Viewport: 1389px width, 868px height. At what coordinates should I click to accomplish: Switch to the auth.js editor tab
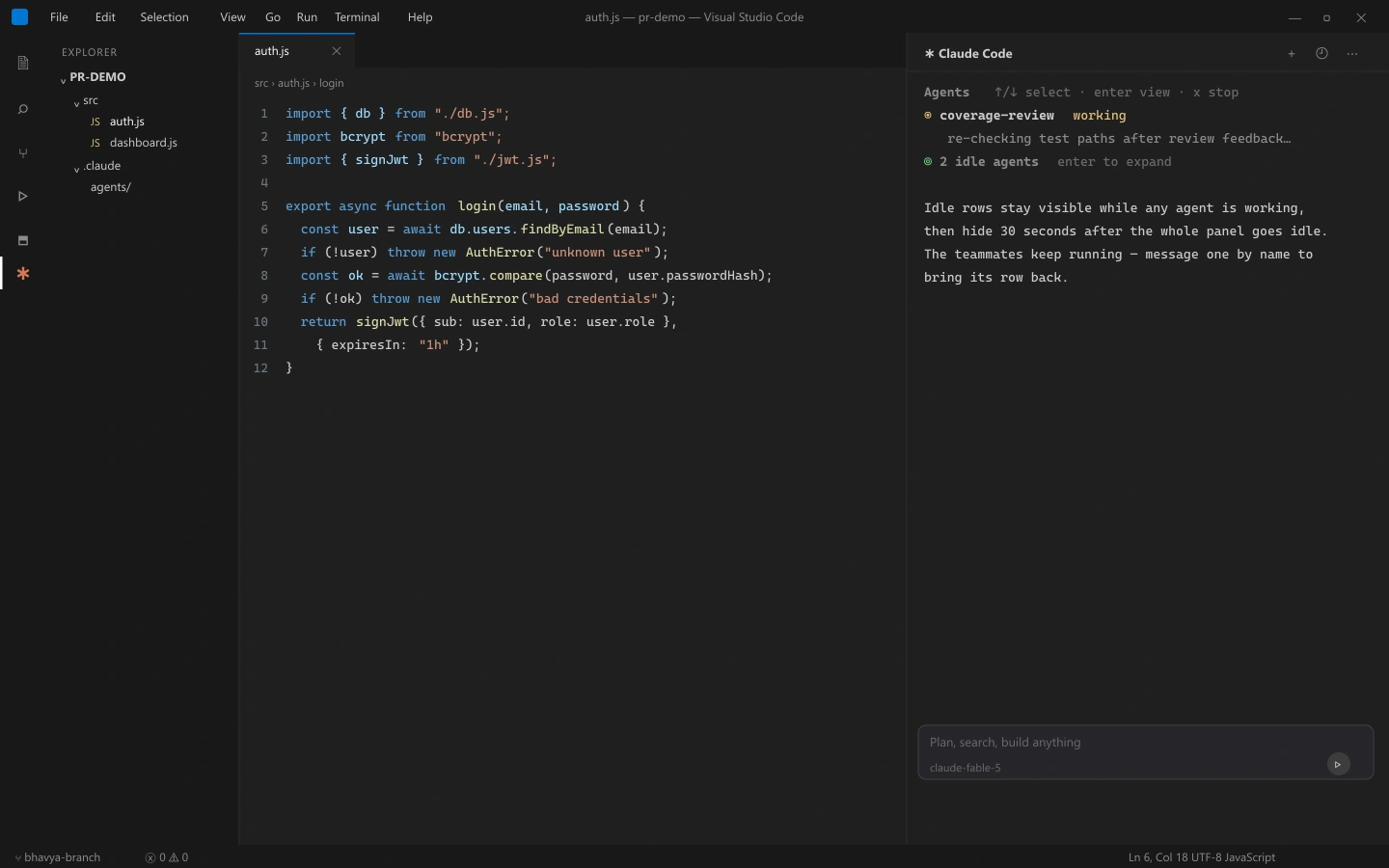[297, 51]
